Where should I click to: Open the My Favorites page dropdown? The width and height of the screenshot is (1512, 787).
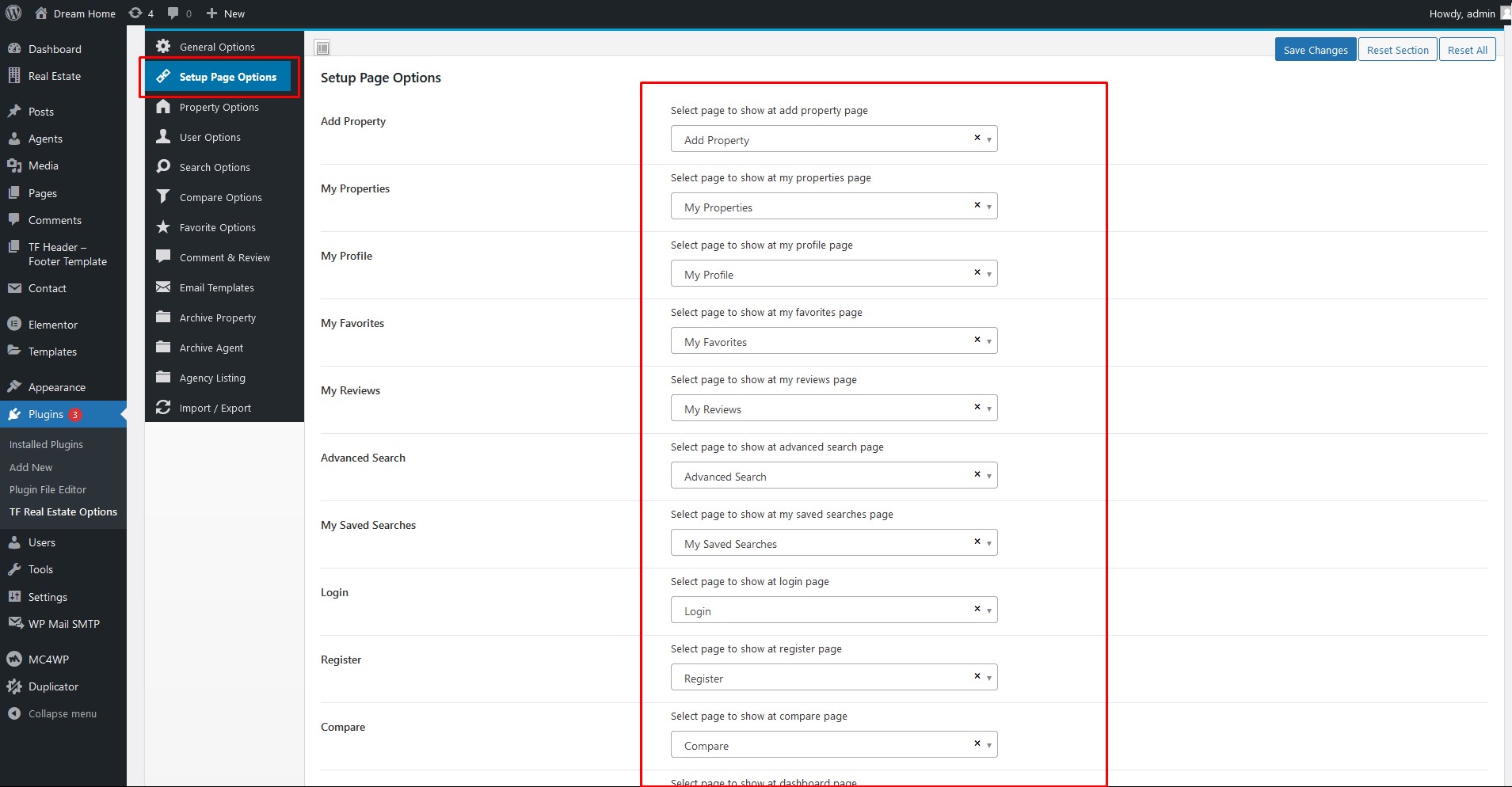point(834,341)
